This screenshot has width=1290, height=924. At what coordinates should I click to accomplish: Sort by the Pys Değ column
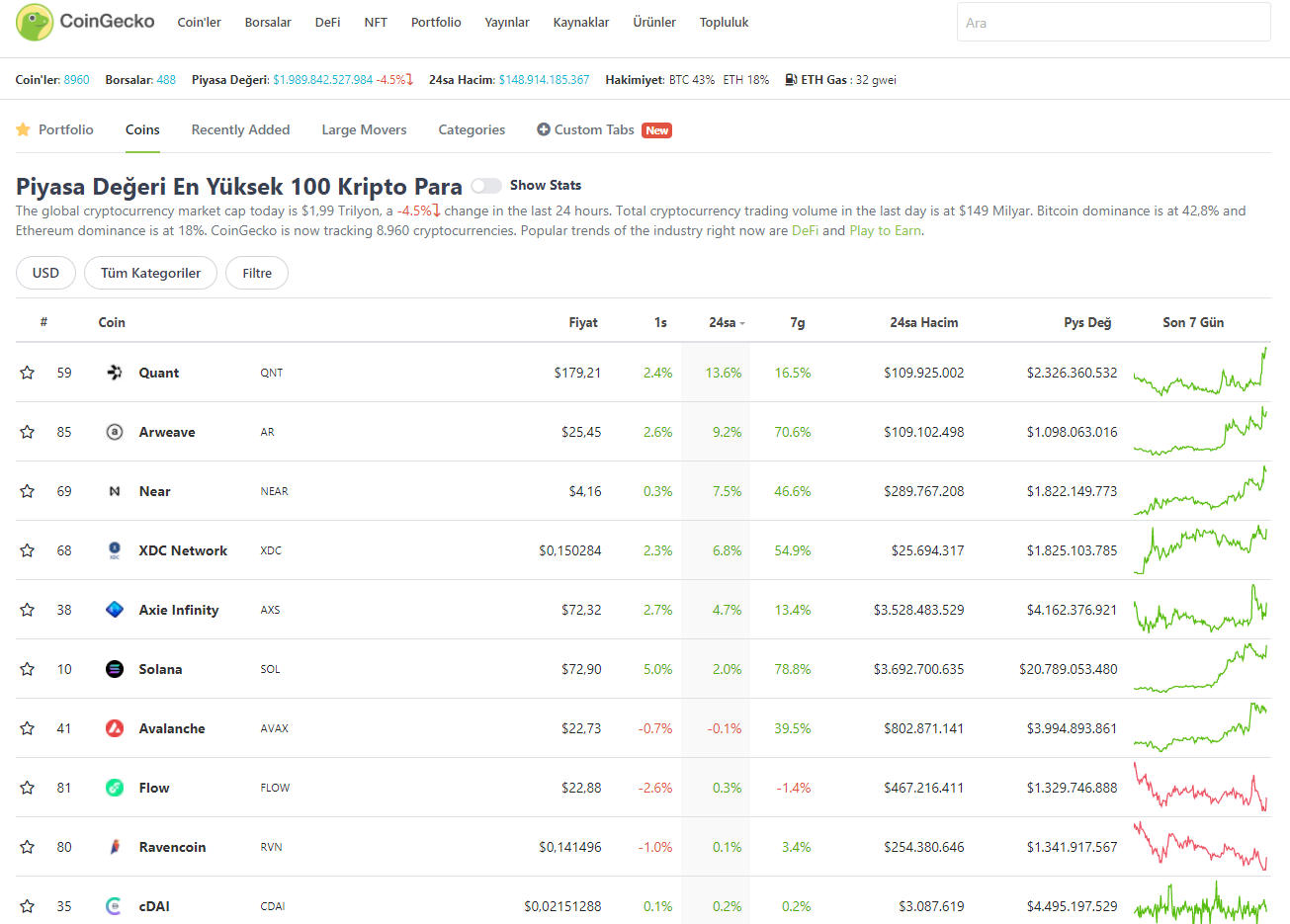[x=1087, y=322]
